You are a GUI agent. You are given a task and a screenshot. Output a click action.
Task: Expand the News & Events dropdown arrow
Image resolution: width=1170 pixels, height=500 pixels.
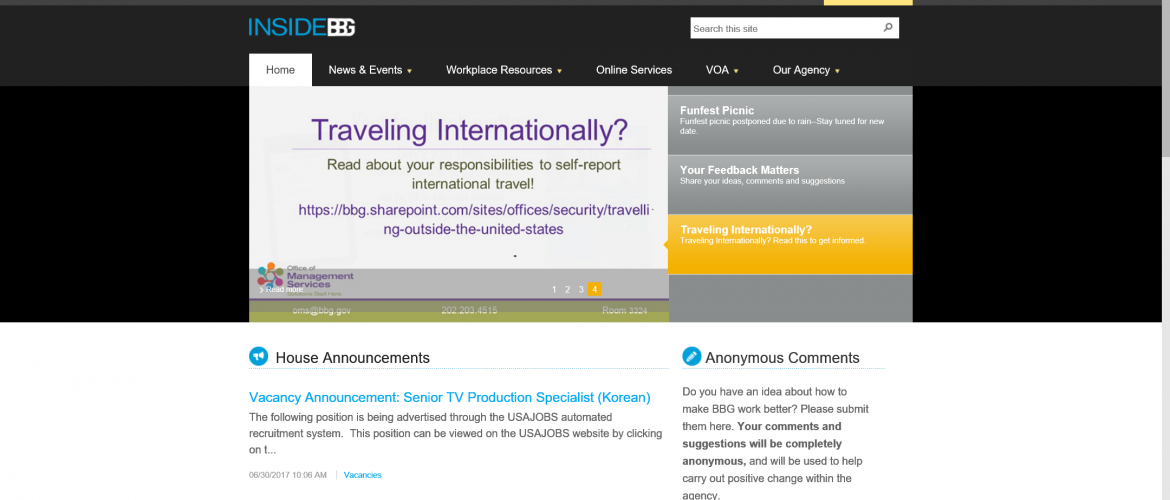click(x=409, y=71)
